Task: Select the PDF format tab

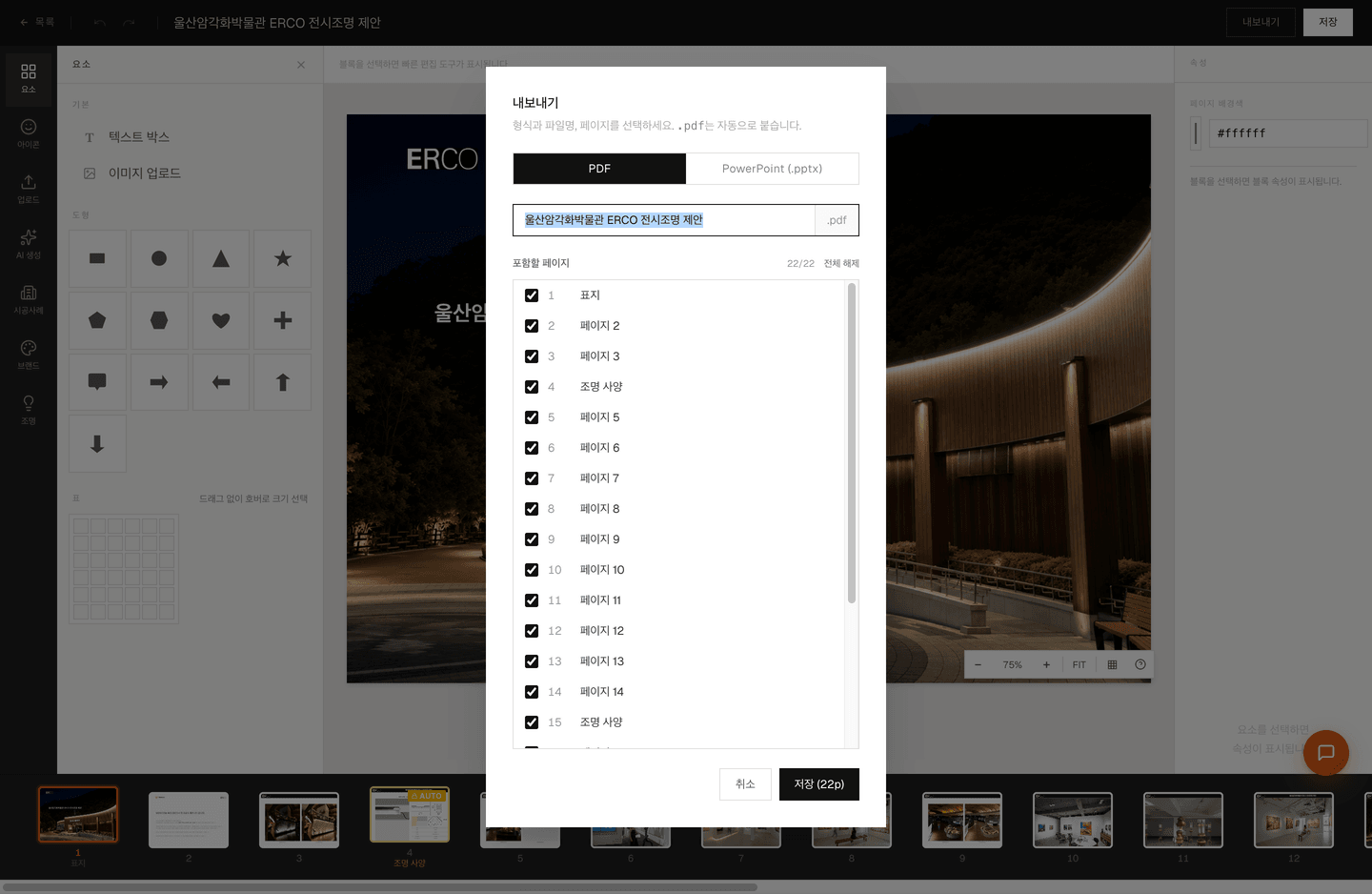Action: point(599,169)
